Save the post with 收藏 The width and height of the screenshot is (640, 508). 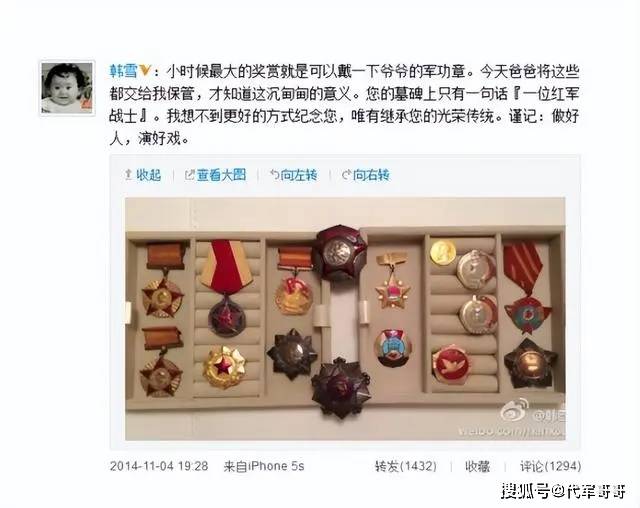coord(478,466)
